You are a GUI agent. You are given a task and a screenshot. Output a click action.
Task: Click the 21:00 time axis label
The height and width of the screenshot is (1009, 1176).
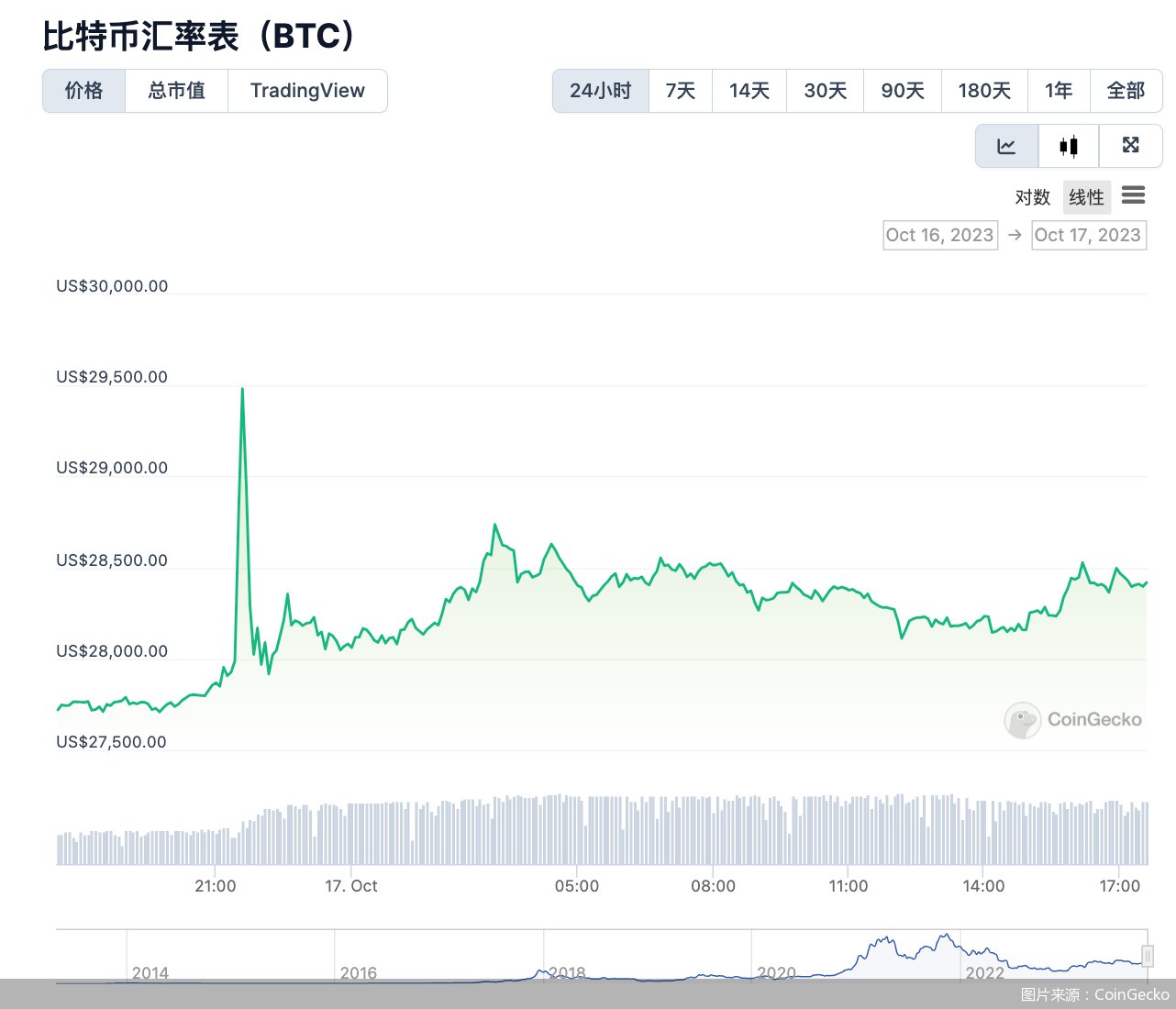click(216, 886)
